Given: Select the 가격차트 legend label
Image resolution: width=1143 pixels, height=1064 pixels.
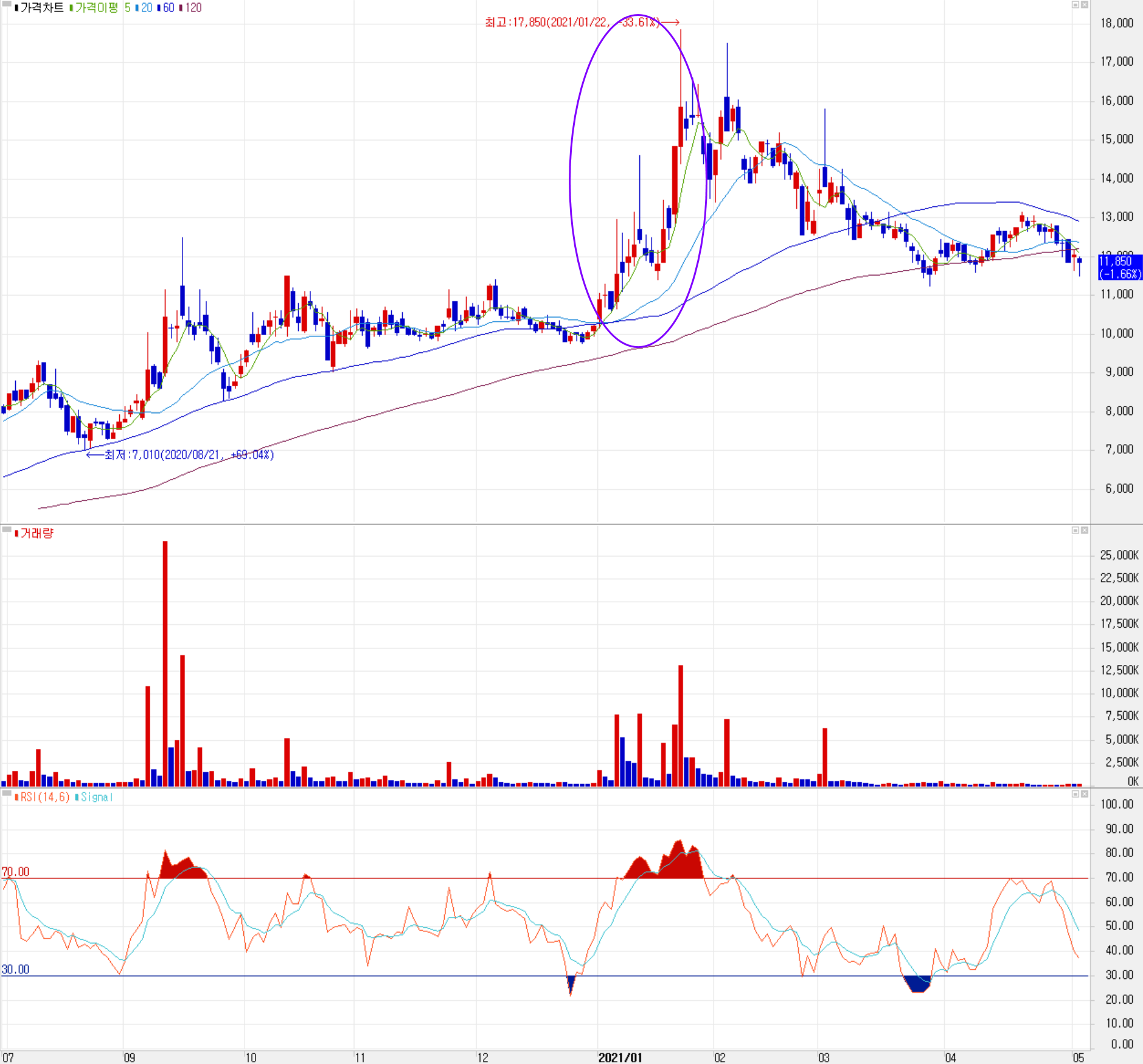Looking at the screenshot, I should pyautogui.click(x=41, y=8).
